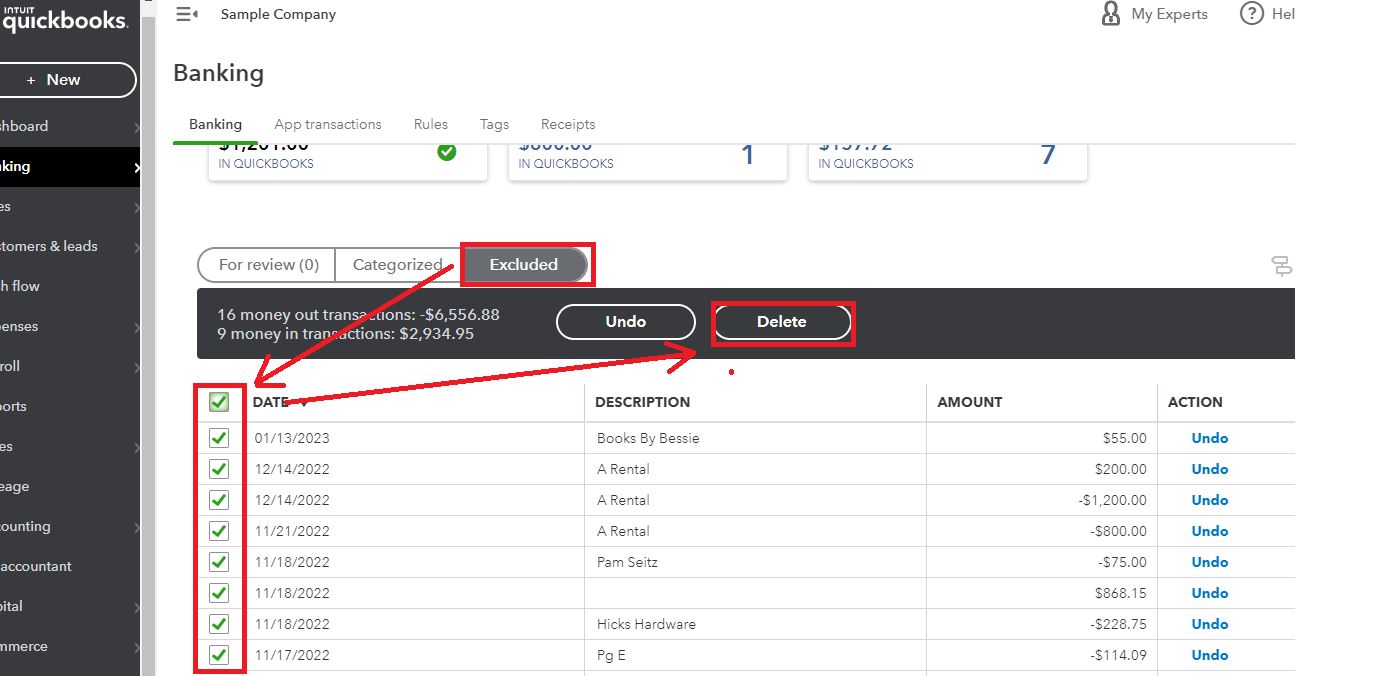Expand the Dashboard sidebar chevron
1384x676 pixels.
137,127
